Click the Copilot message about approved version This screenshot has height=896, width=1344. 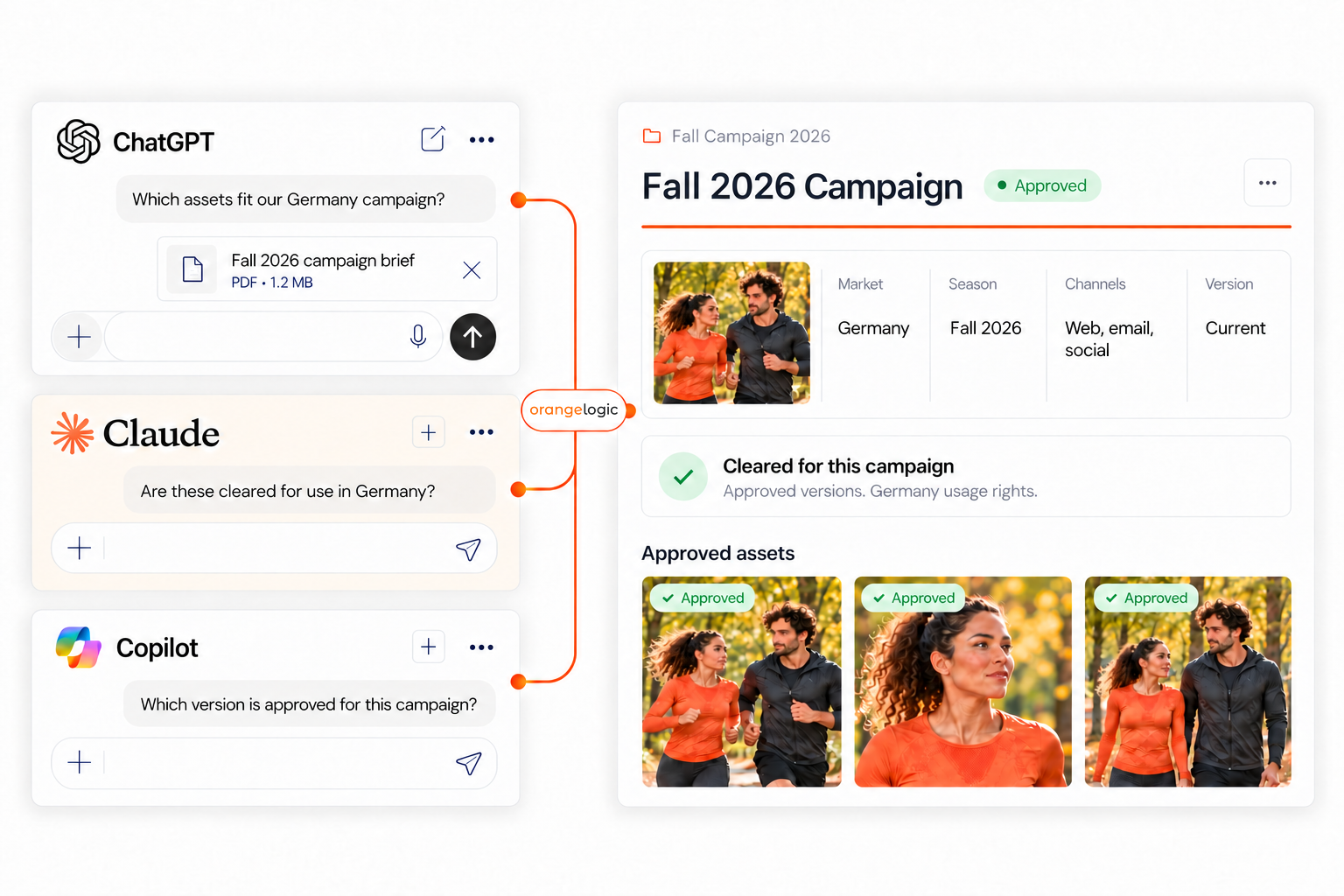point(309,704)
